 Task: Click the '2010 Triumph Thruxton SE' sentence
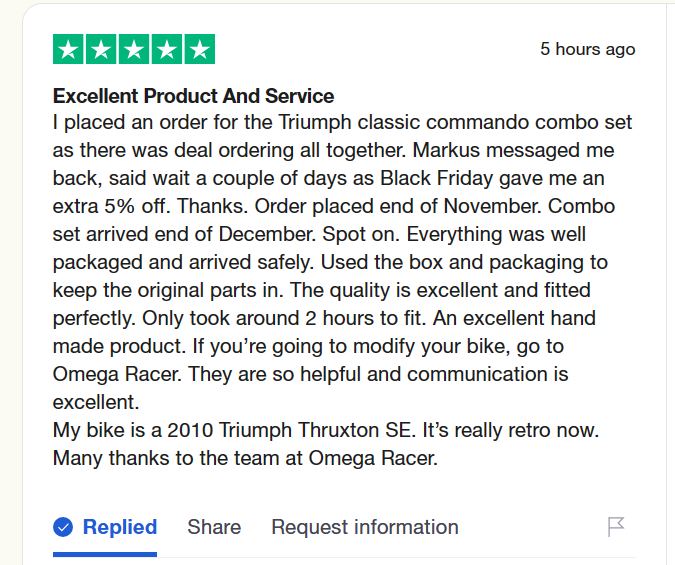[234, 430]
